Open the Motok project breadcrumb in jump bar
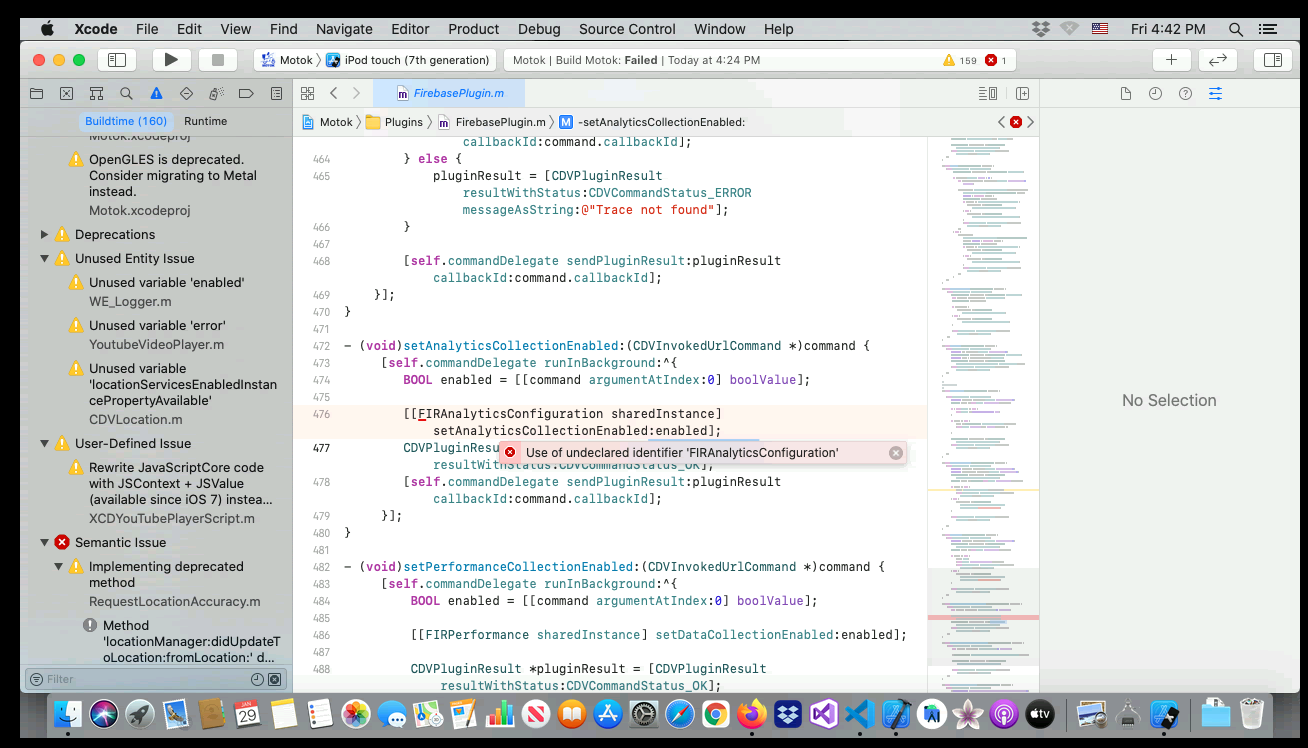1308x748 pixels. (x=329, y=122)
